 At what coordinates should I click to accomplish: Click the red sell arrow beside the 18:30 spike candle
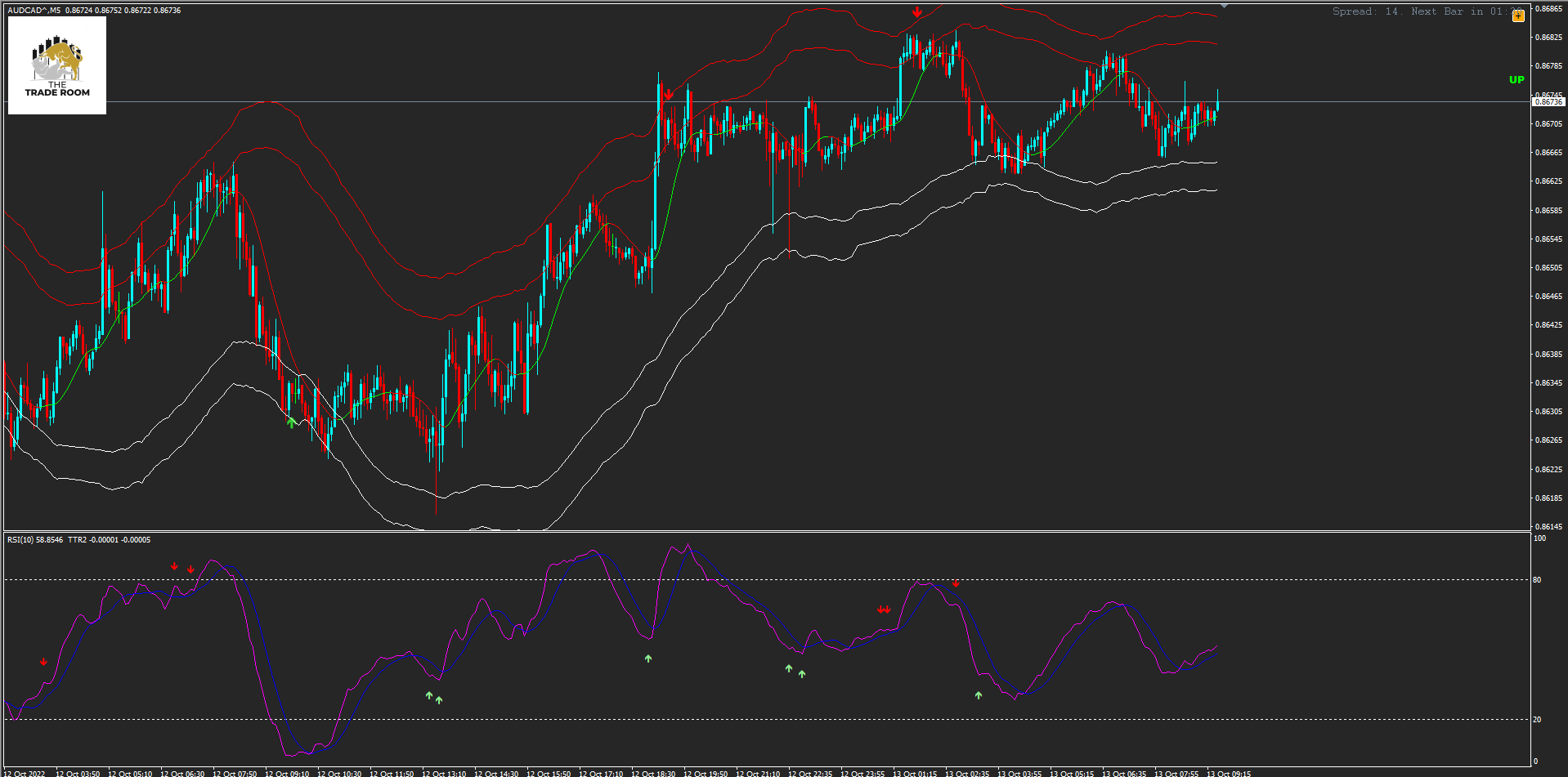[x=669, y=95]
